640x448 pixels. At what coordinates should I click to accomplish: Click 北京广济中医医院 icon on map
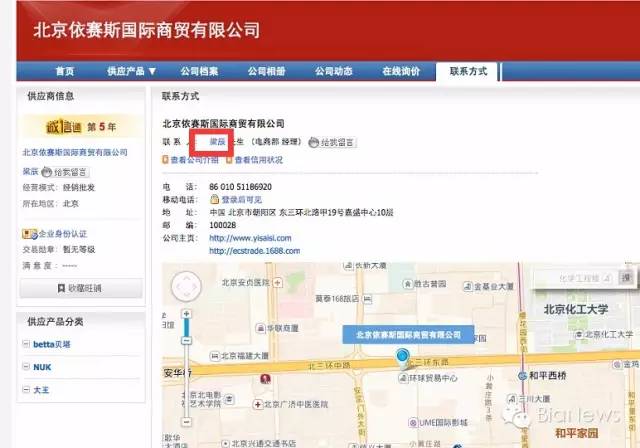[x=258, y=404]
